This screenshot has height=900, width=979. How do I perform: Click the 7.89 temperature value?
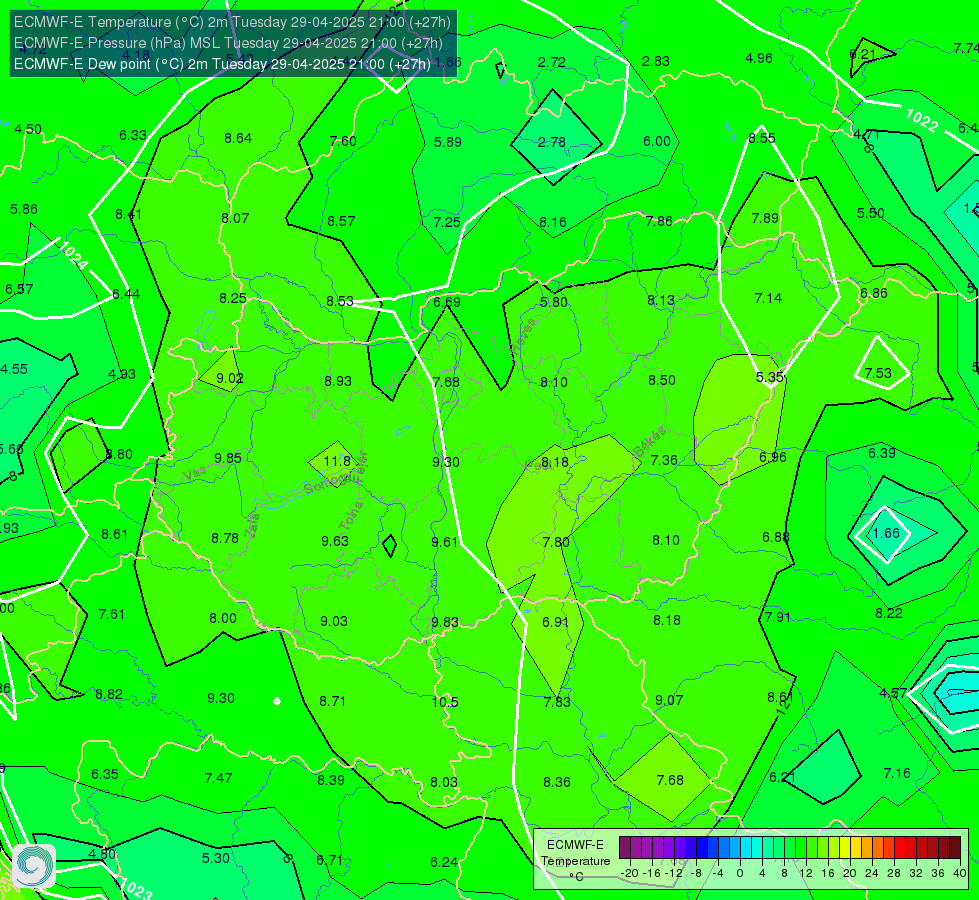coord(765,218)
